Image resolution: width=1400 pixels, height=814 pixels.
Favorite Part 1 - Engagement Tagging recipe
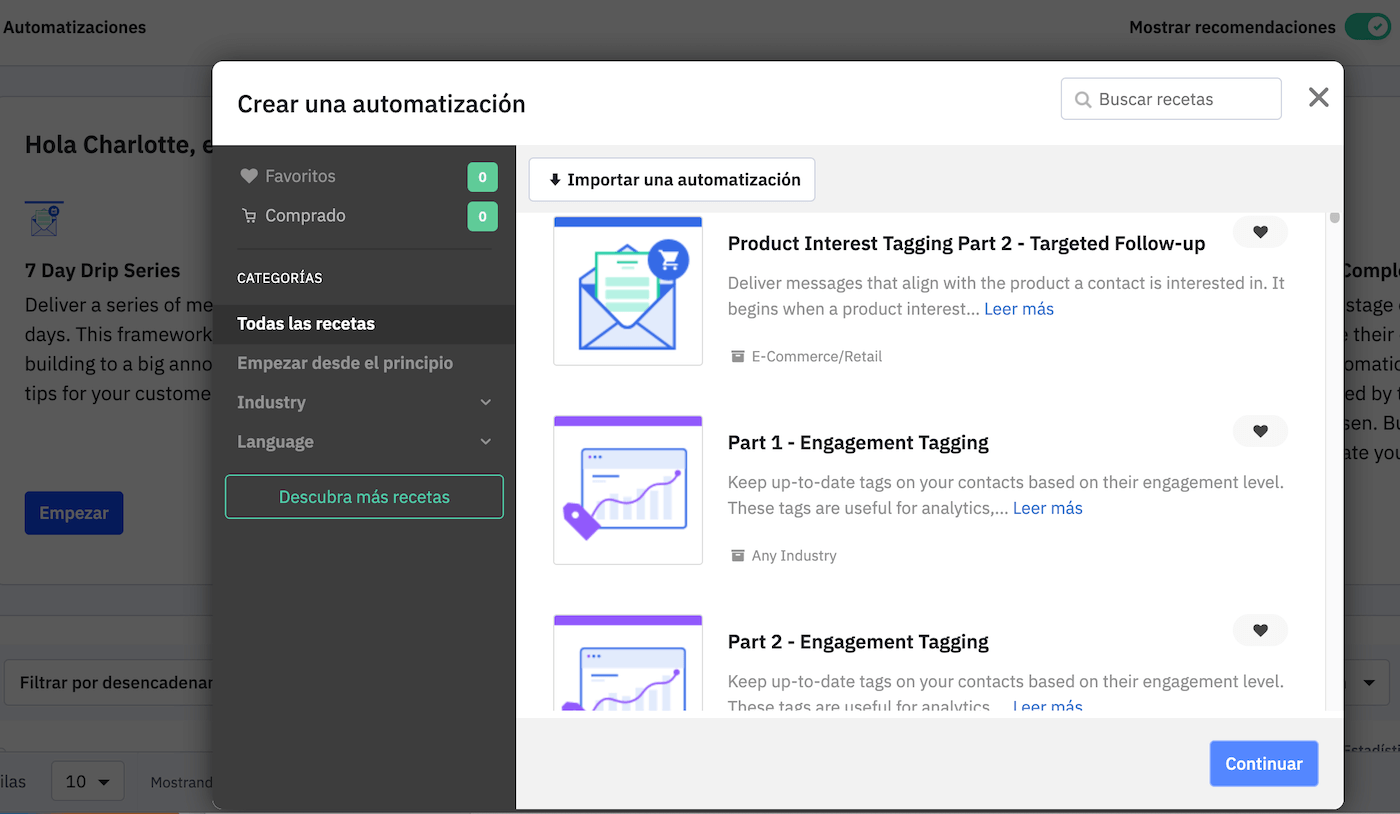click(x=1260, y=431)
